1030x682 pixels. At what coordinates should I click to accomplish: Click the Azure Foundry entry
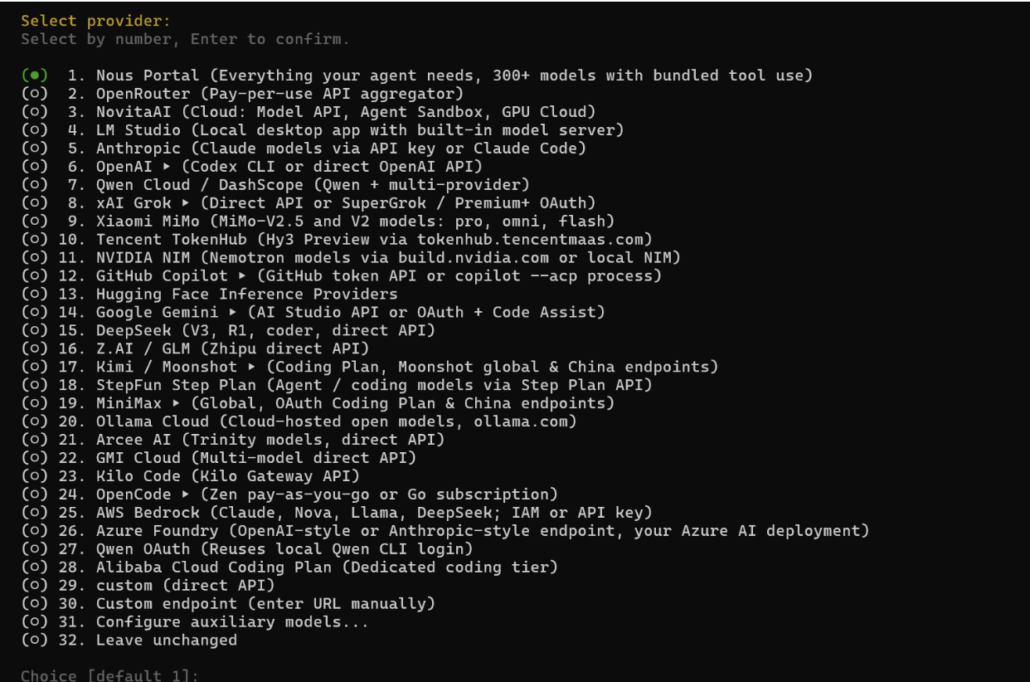pyautogui.click(x=445, y=532)
